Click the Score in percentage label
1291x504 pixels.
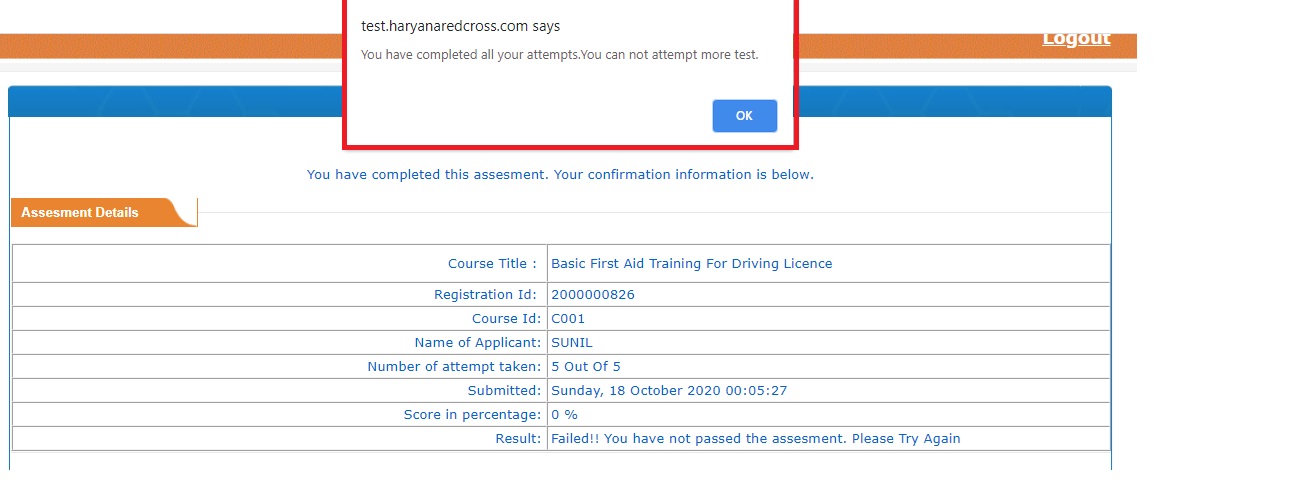473,415
